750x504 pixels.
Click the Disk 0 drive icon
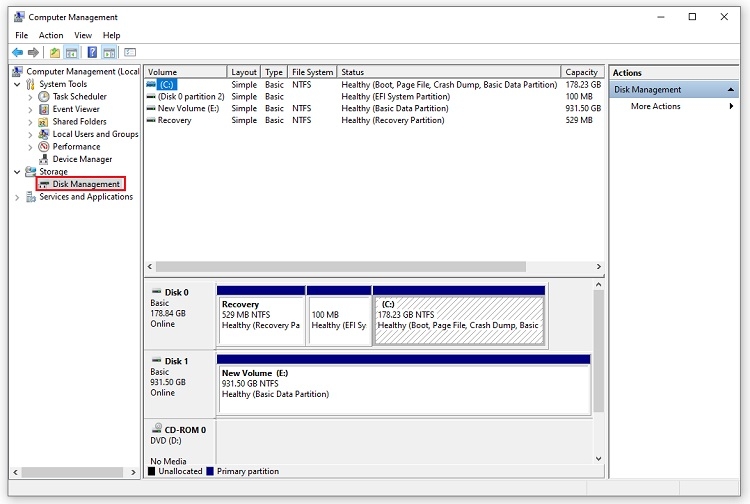[x=156, y=291]
